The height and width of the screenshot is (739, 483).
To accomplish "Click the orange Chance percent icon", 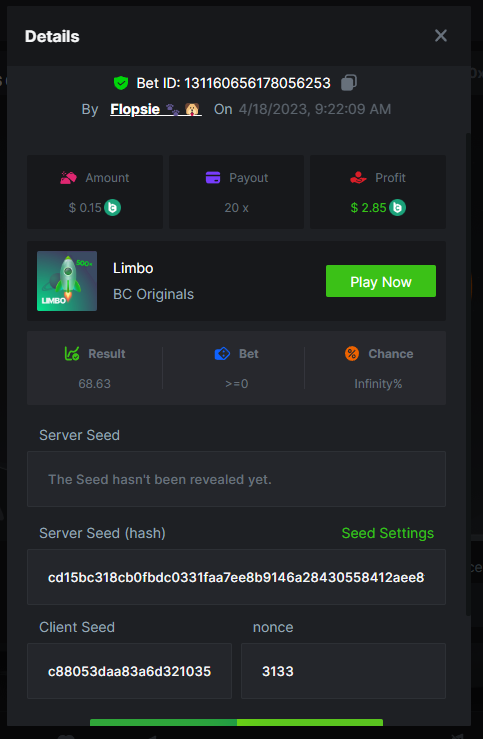I will pyautogui.click(x=352, y=353).
